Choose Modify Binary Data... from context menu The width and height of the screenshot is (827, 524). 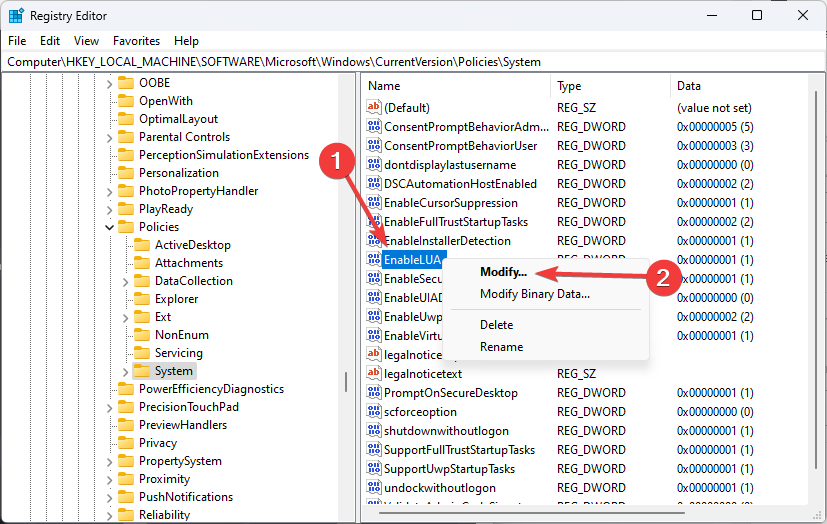point(534,294)
